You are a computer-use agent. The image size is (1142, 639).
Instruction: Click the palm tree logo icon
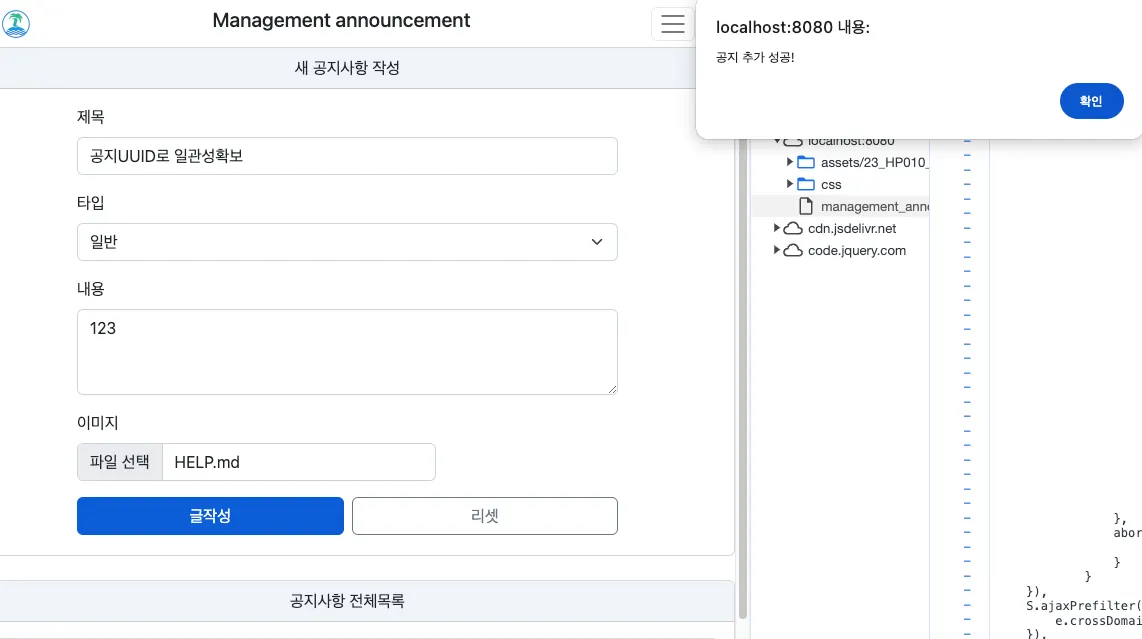(15, 23)
